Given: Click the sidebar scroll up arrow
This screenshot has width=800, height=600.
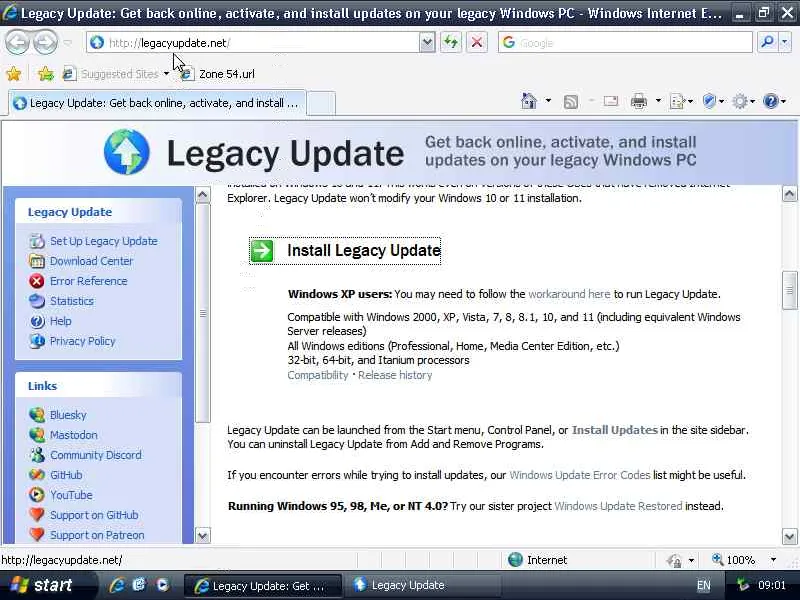Looking at the screenshot, I should coord(203,195).
